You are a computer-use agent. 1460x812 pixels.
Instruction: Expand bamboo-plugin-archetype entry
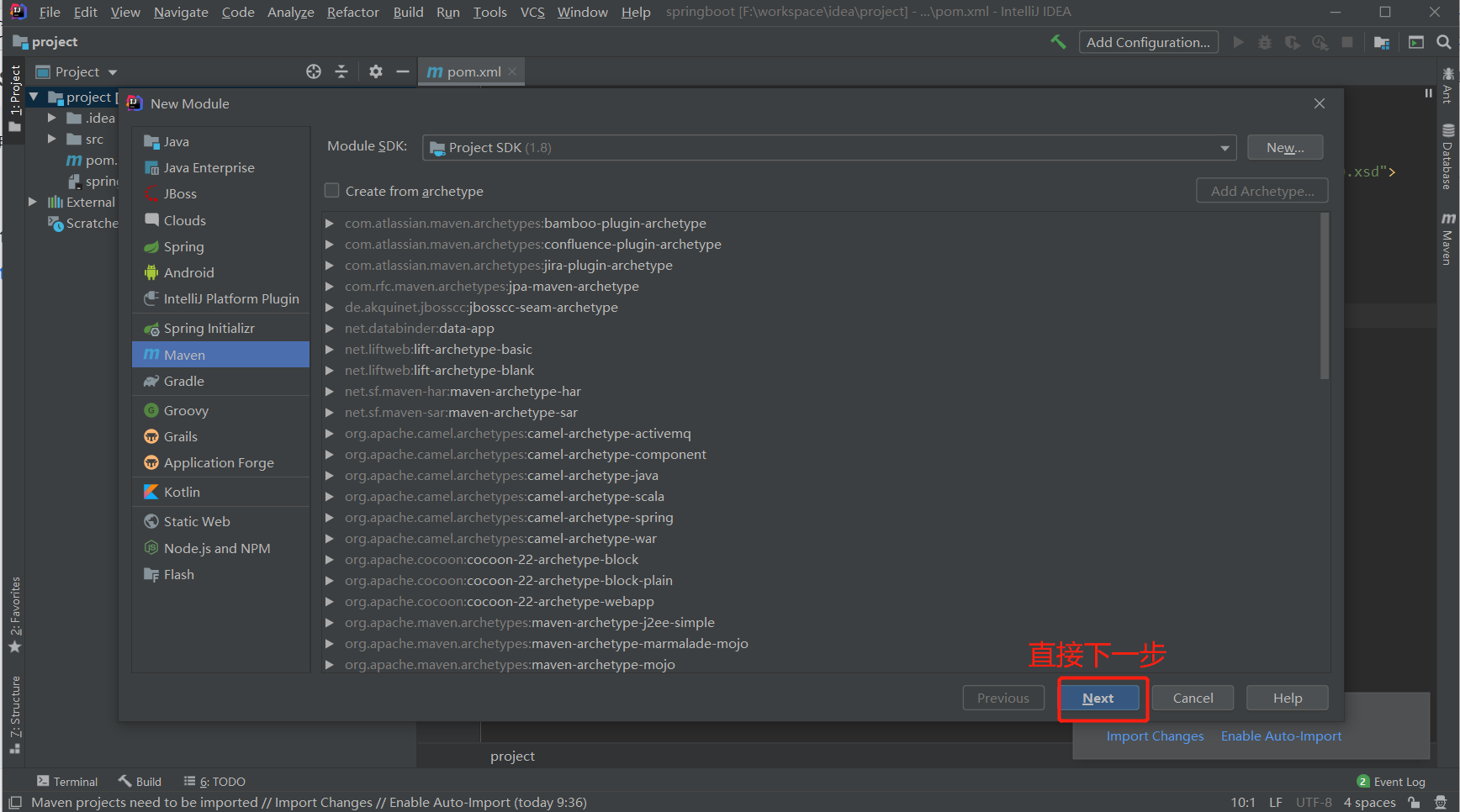[x=330, y=224]
